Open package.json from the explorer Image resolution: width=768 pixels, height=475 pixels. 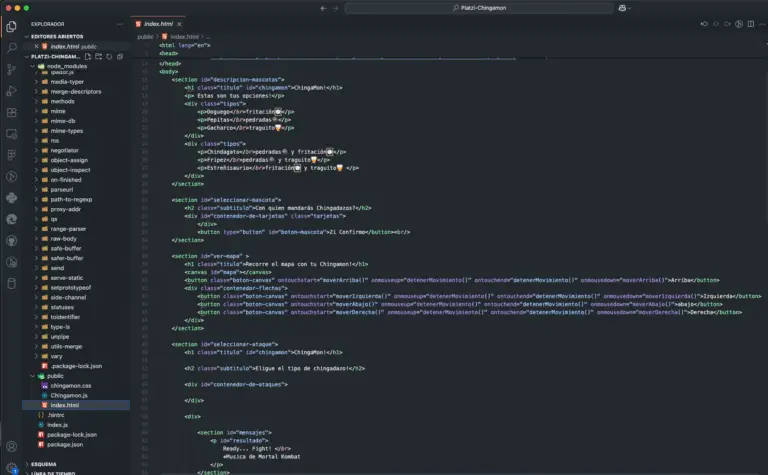(x=66, y=443)
